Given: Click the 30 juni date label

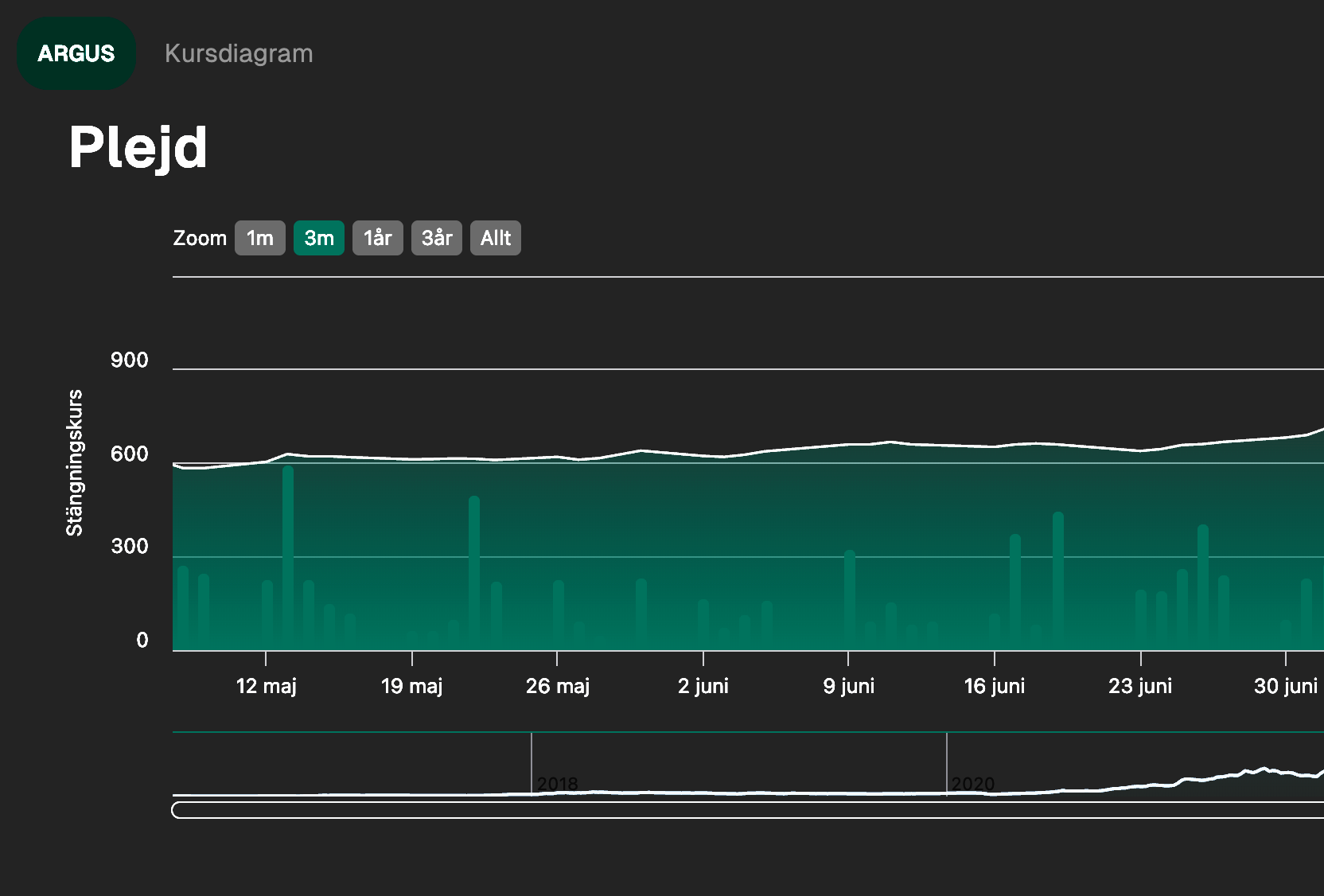Looking at the screenshot, I should pyautogui.click(x=1286, y=686).
